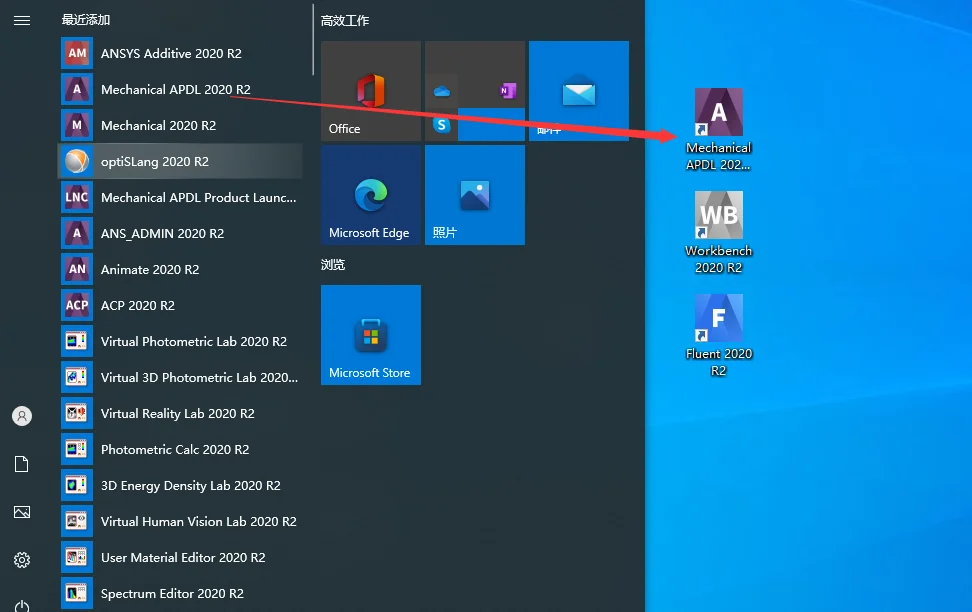Open the Photos (照片) tile

pyautogui.click(x=475, y=195)
